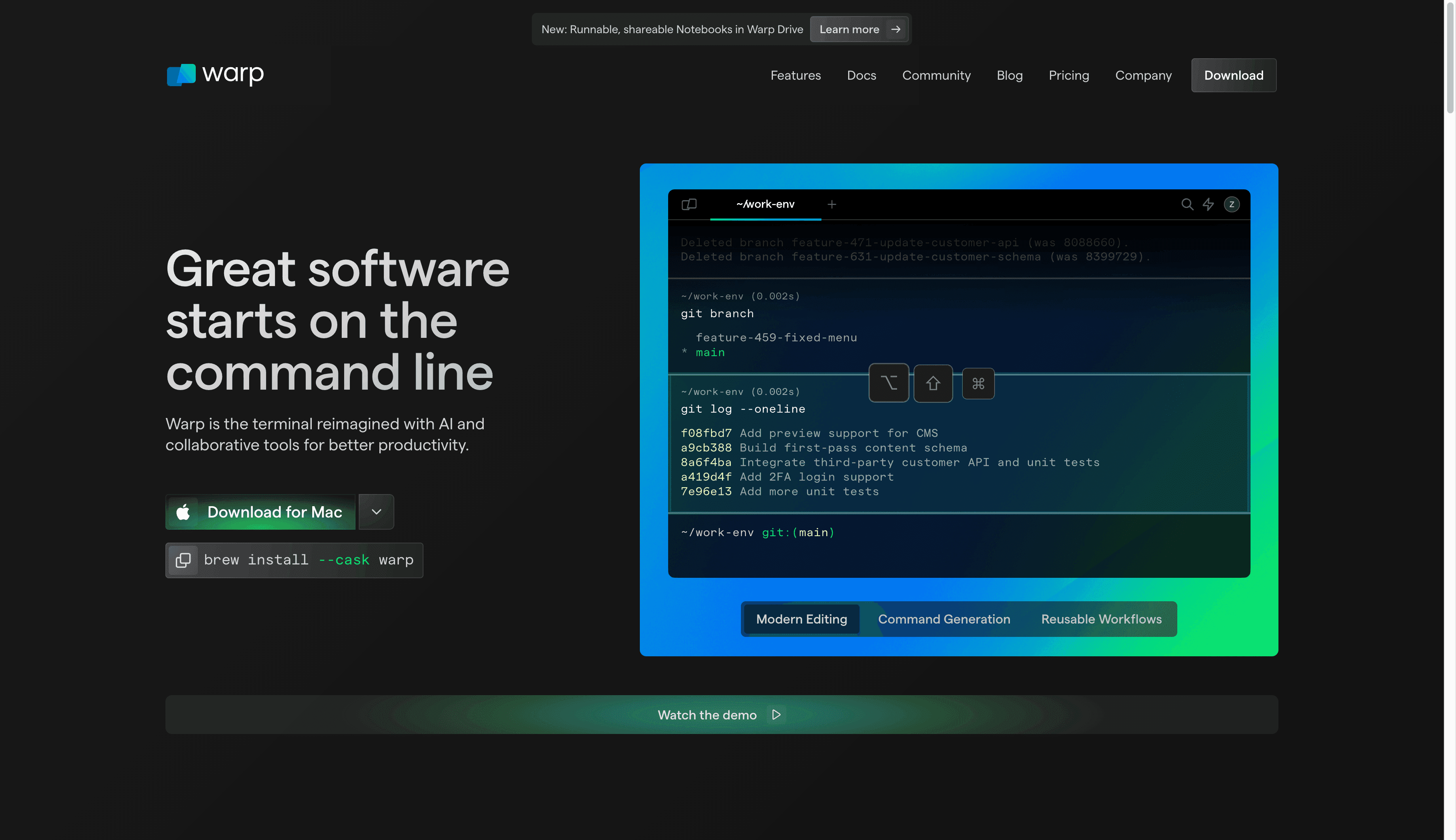Click the arrow icon beside Learn more
Screen dimensions: 1456x840
(895, 29)
